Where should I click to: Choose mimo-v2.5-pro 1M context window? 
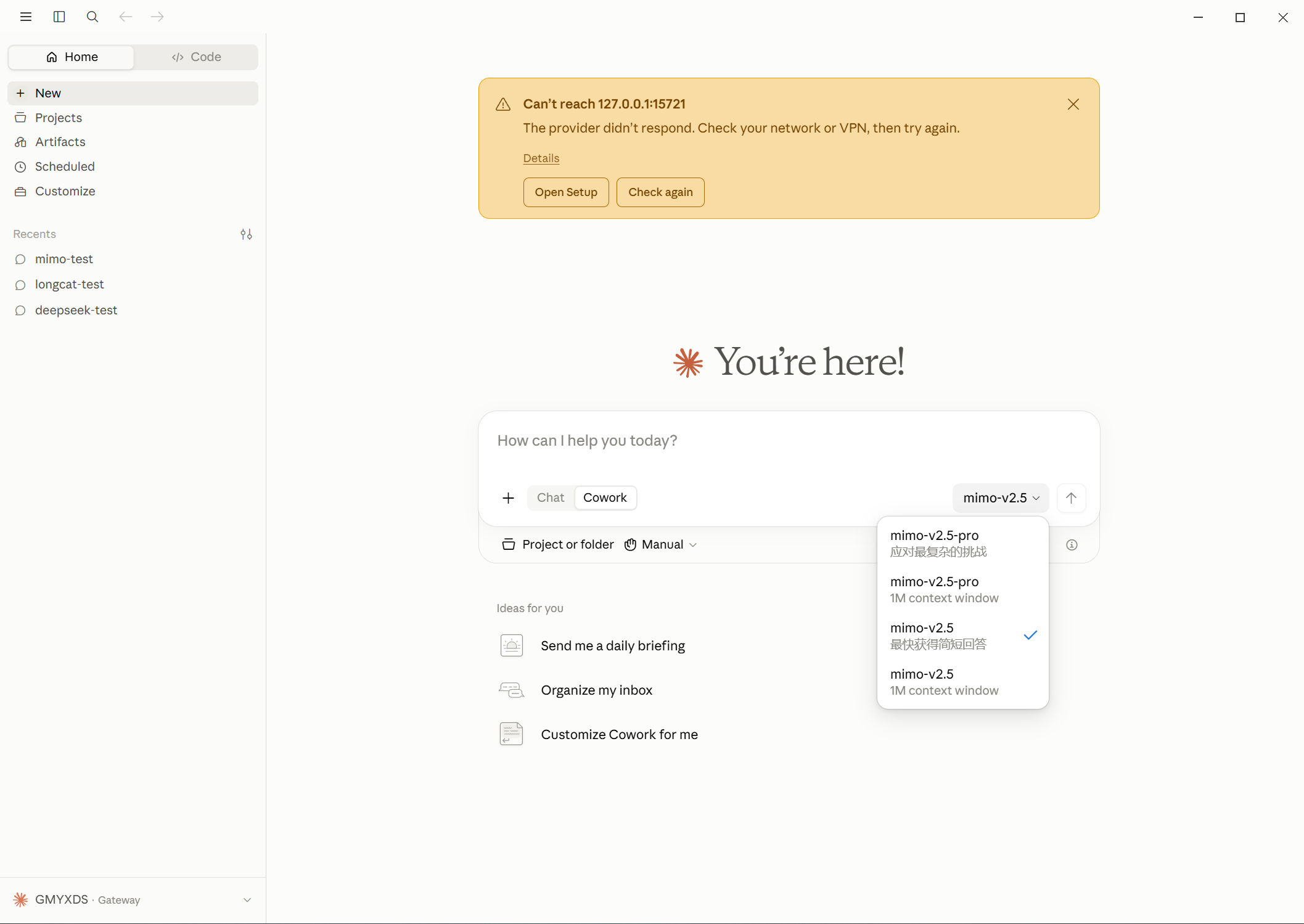pos(962,589)
